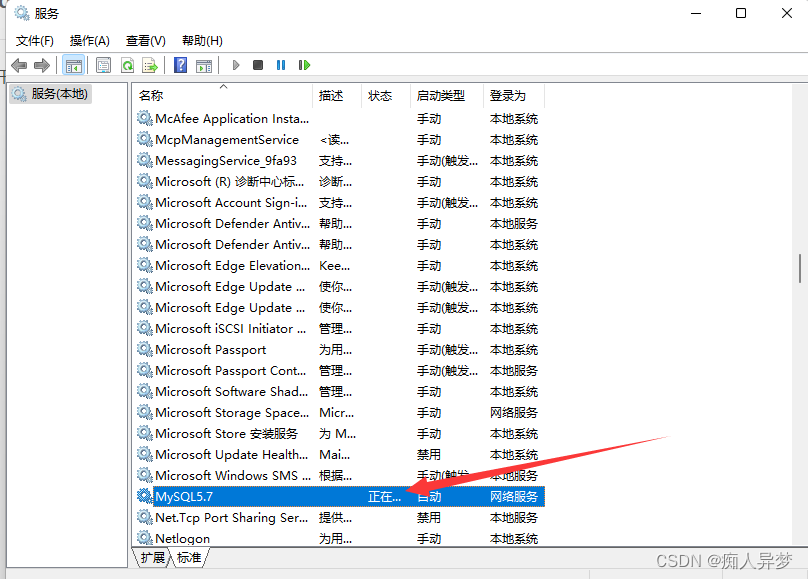Screen dimensions: 808x579
Task: Select the Netlogon service row
Action: [x=340, y=539]
